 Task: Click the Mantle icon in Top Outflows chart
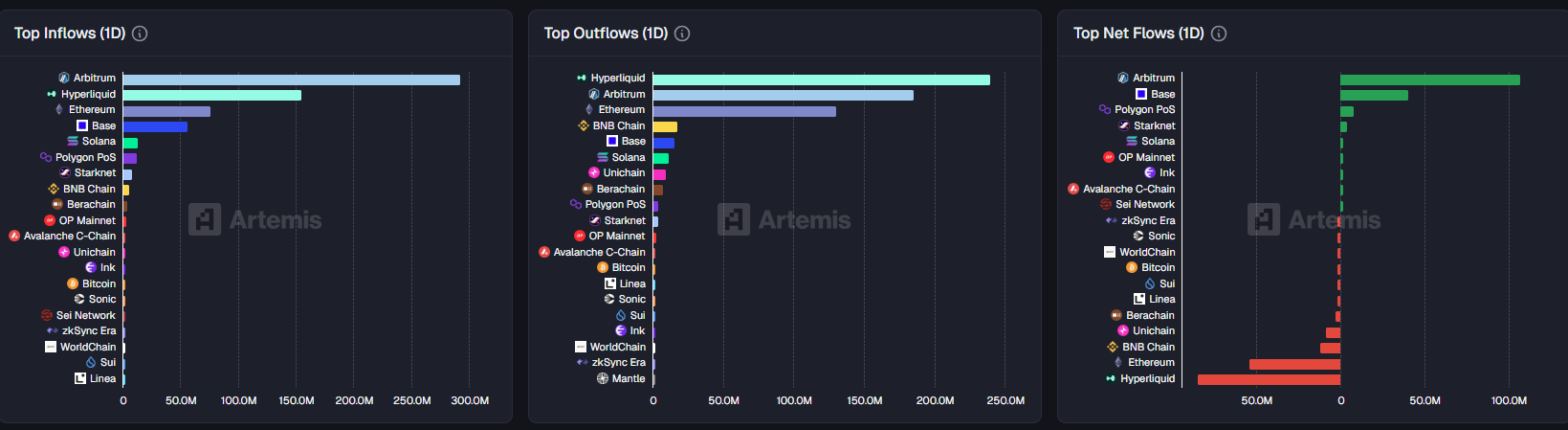pyautogui.click(x=603, y=378)
